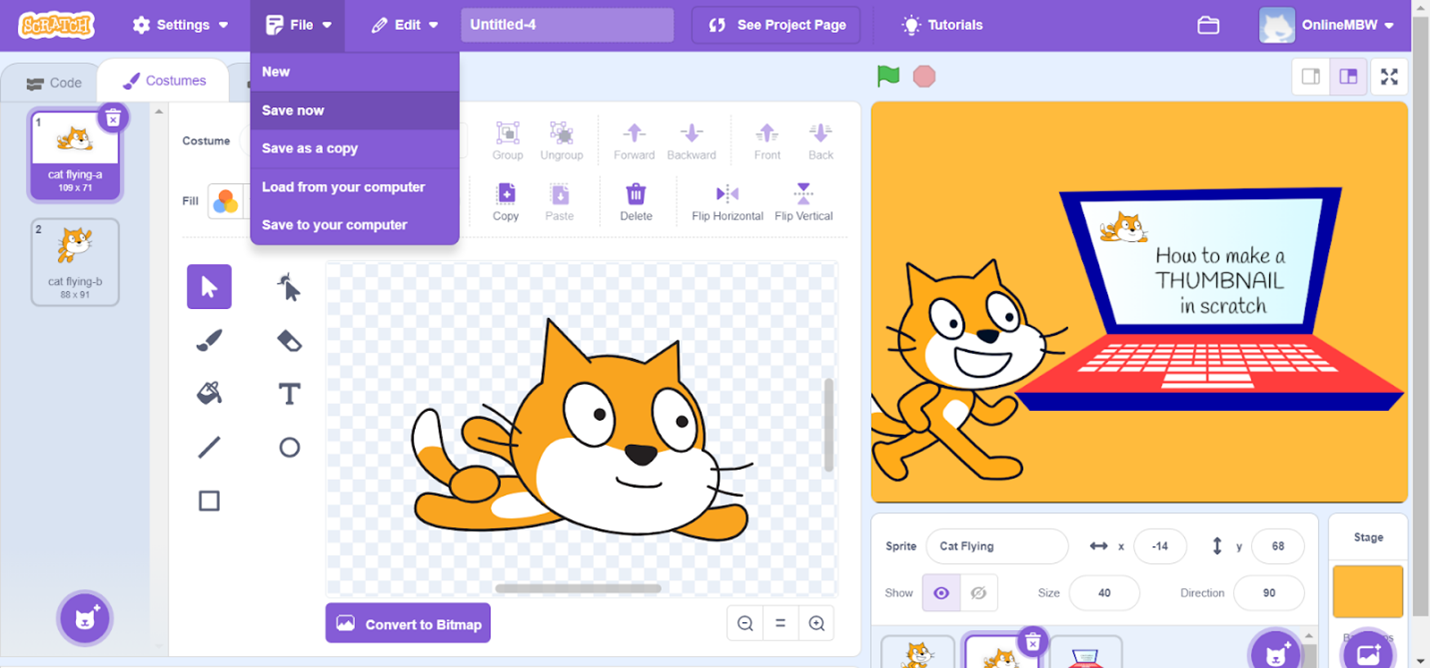Switch to large stage layout

[x=1348, y=76]
